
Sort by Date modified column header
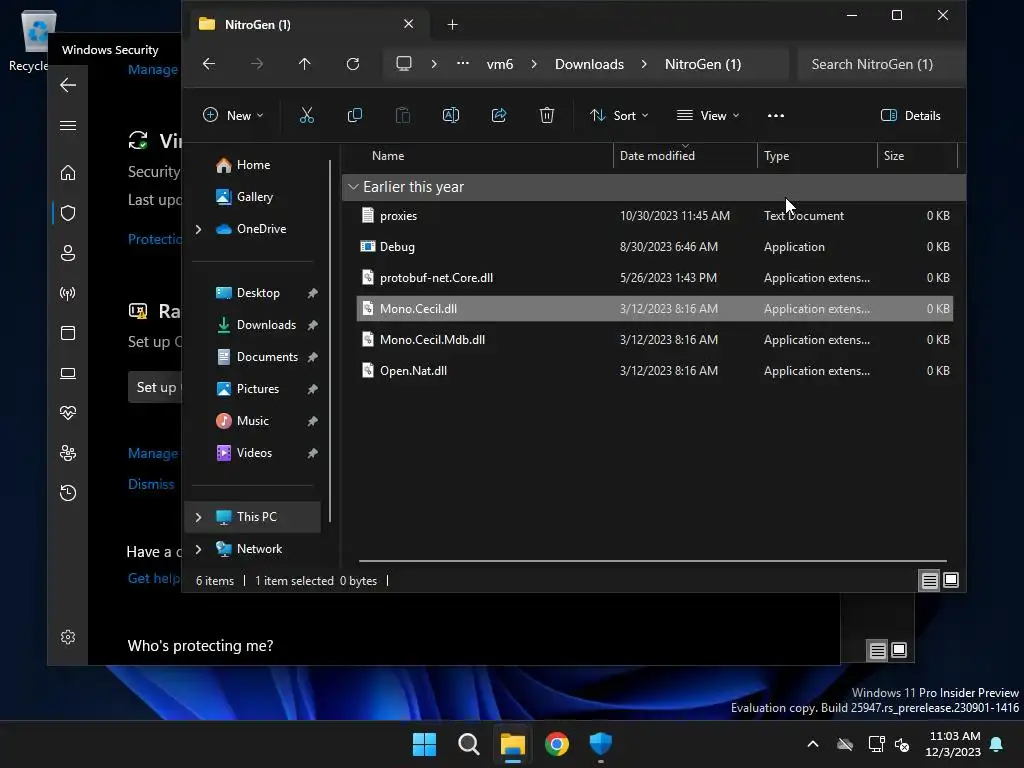(657, 155)
